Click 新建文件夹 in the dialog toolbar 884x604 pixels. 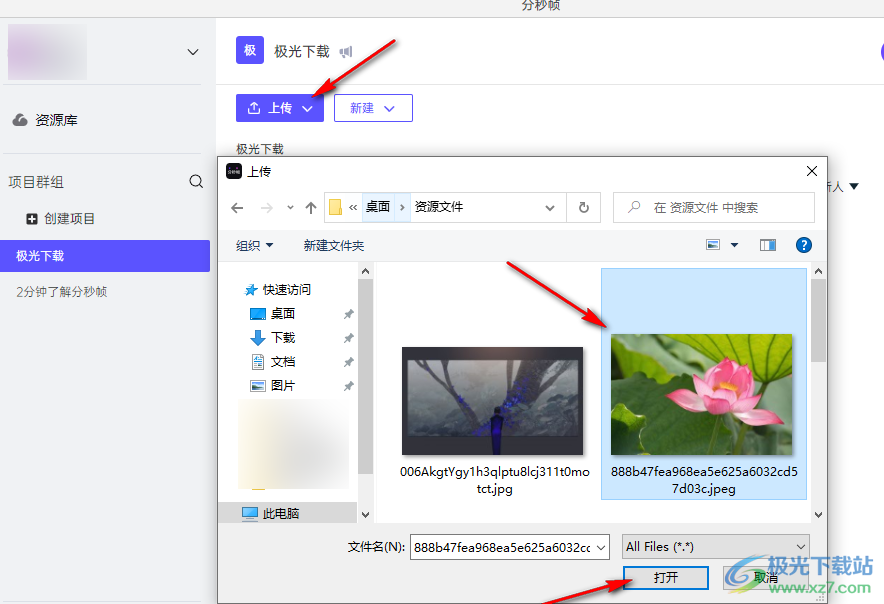[334, 245]
